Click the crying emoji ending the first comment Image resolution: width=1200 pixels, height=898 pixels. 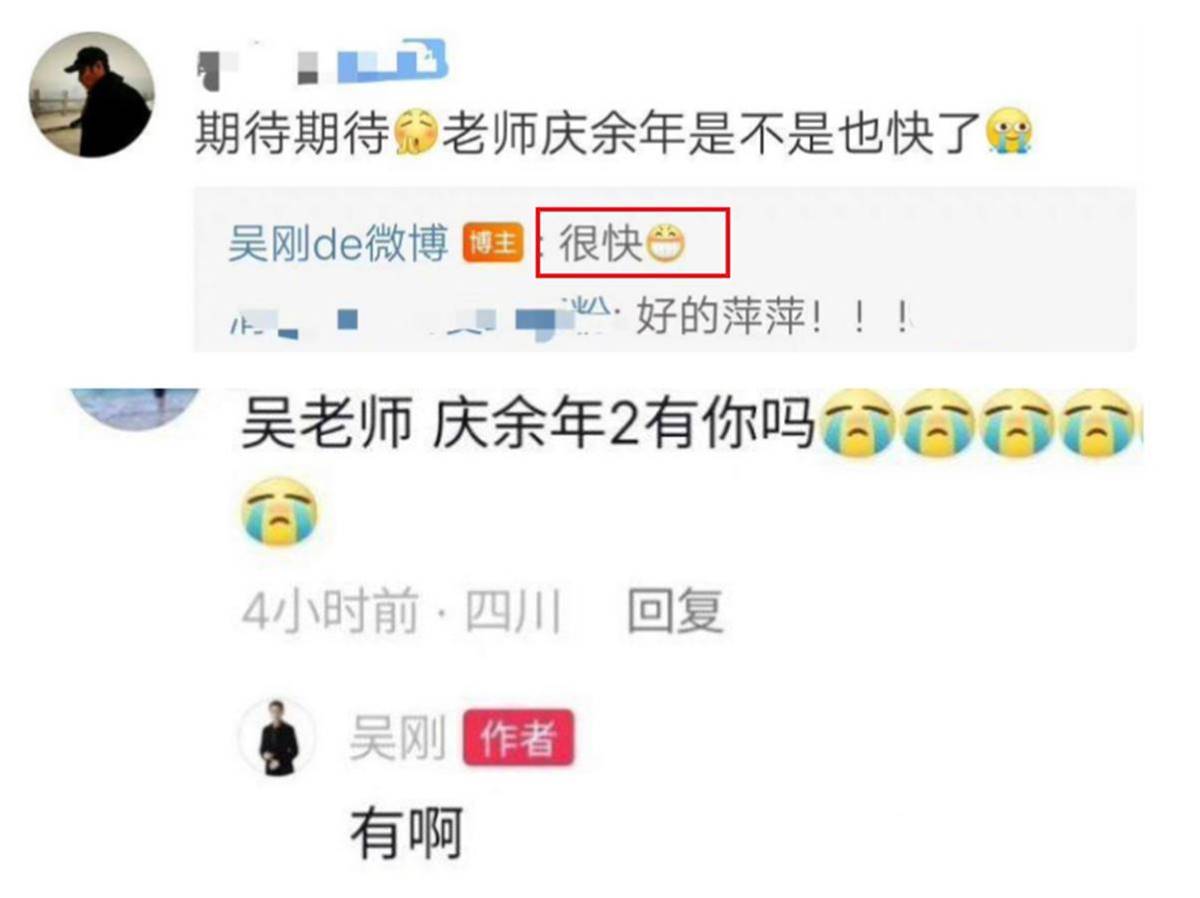tap(1008, 133)
